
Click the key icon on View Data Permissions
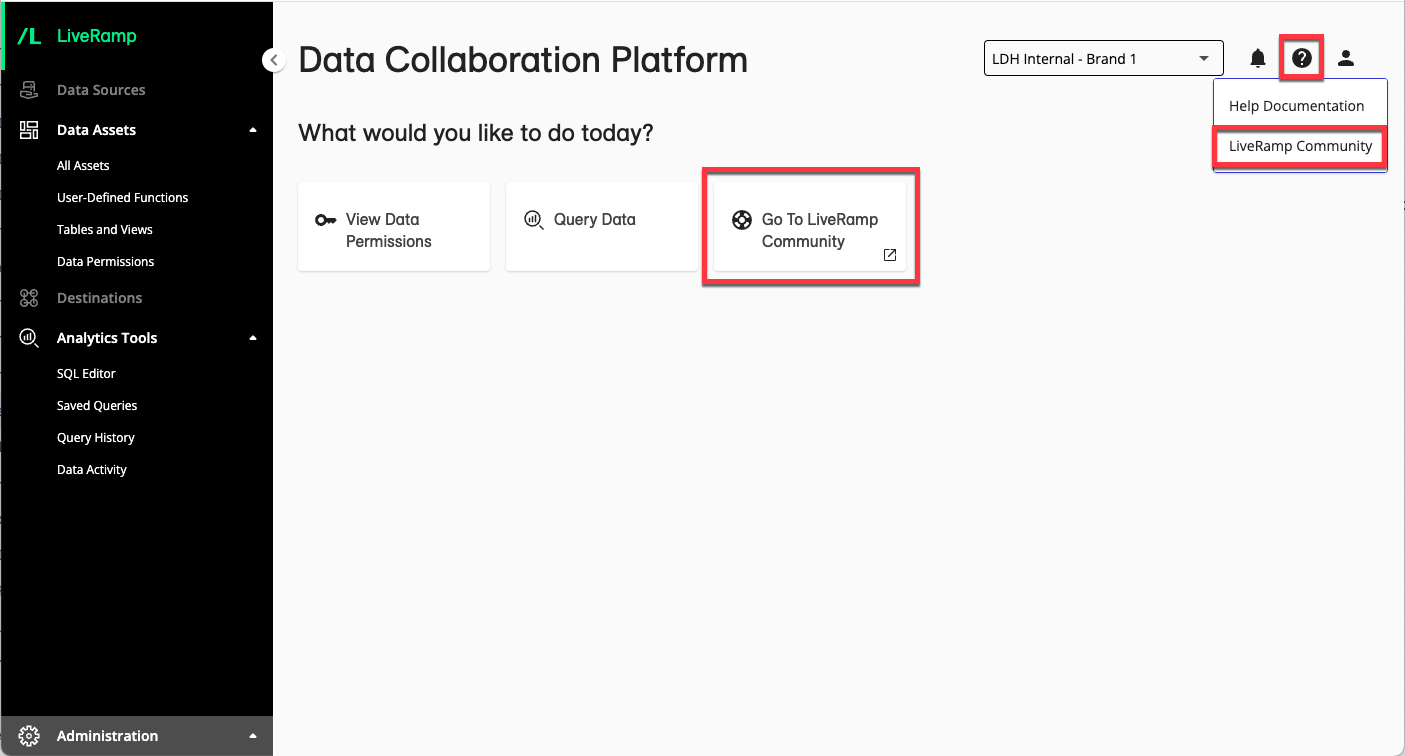(x=326, y=220)
